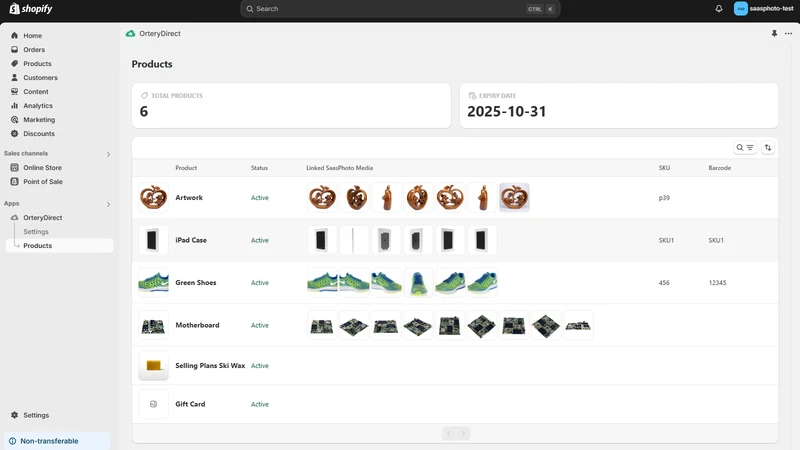
Task: Open the sort options button
Action: click(x=768, y=147)
